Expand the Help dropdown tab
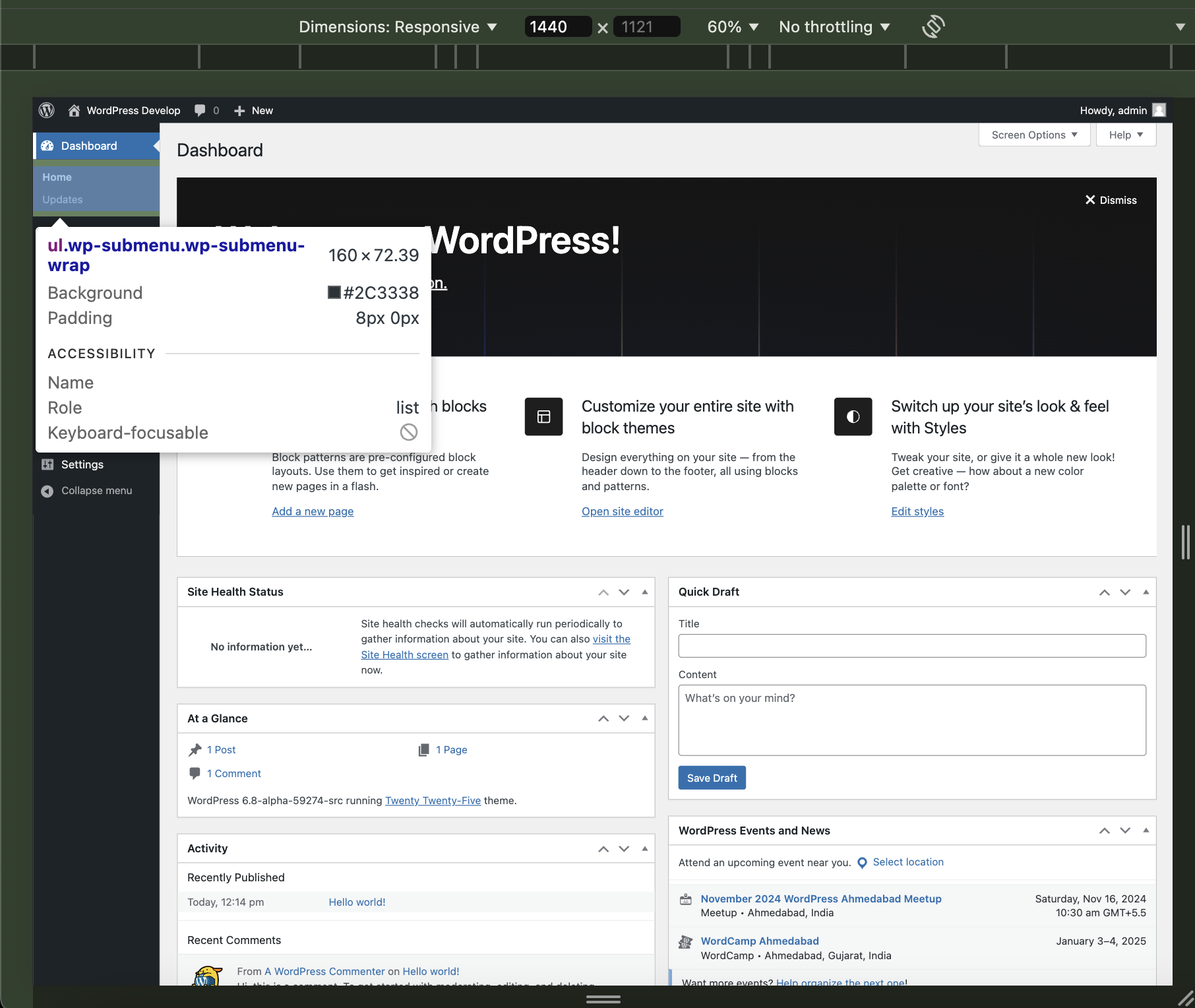 click(x=1126, y=135)
